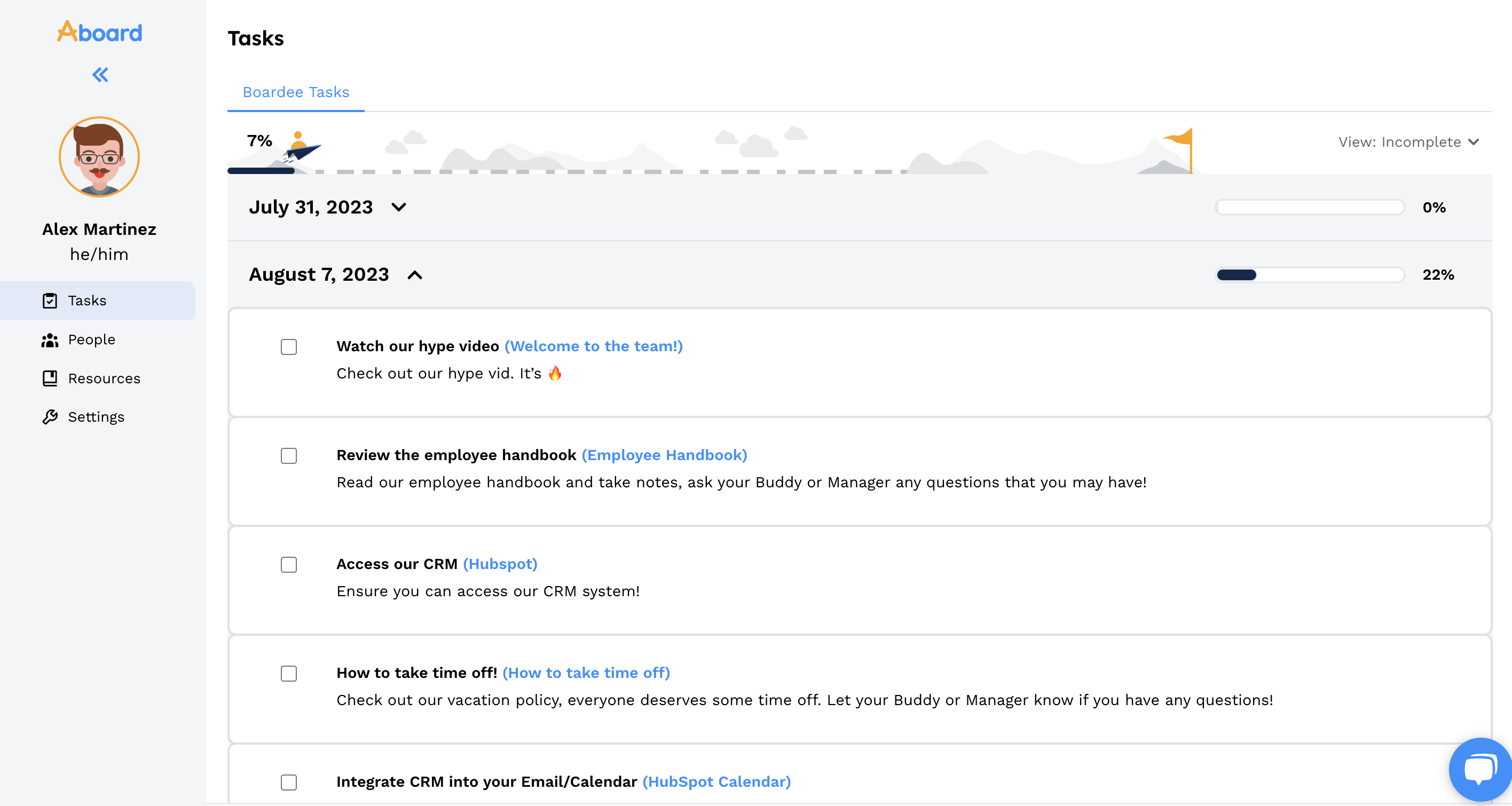Expand the July 31, 2023 section
Screen dimensions: 1512x806
point(398,207)
